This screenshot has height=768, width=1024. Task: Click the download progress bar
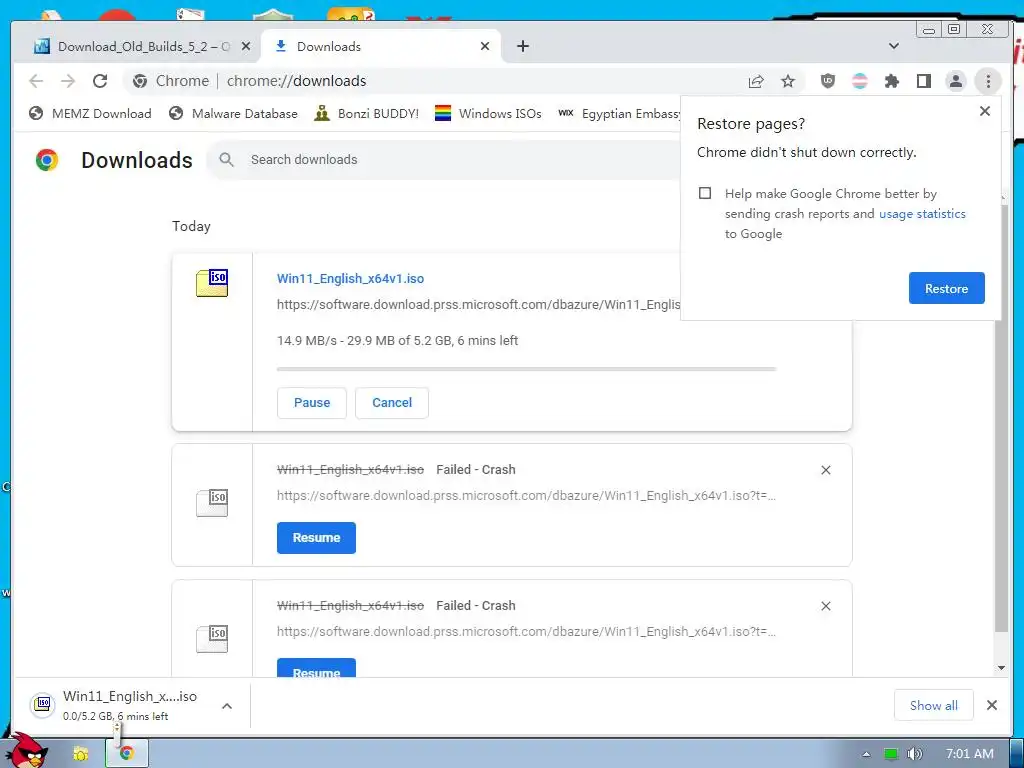coord(526,369)
